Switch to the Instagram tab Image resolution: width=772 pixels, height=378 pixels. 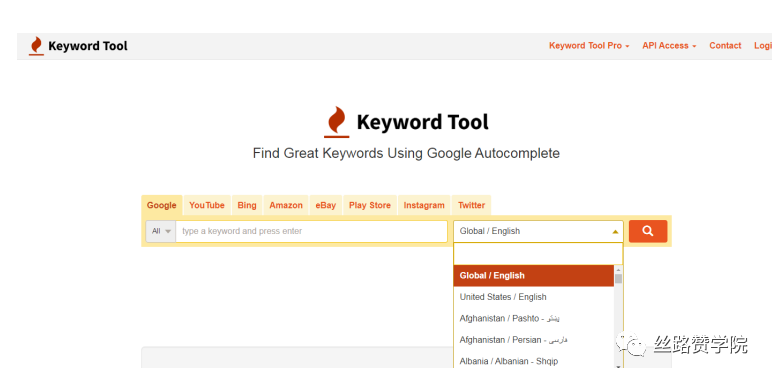tap(424, 205)
